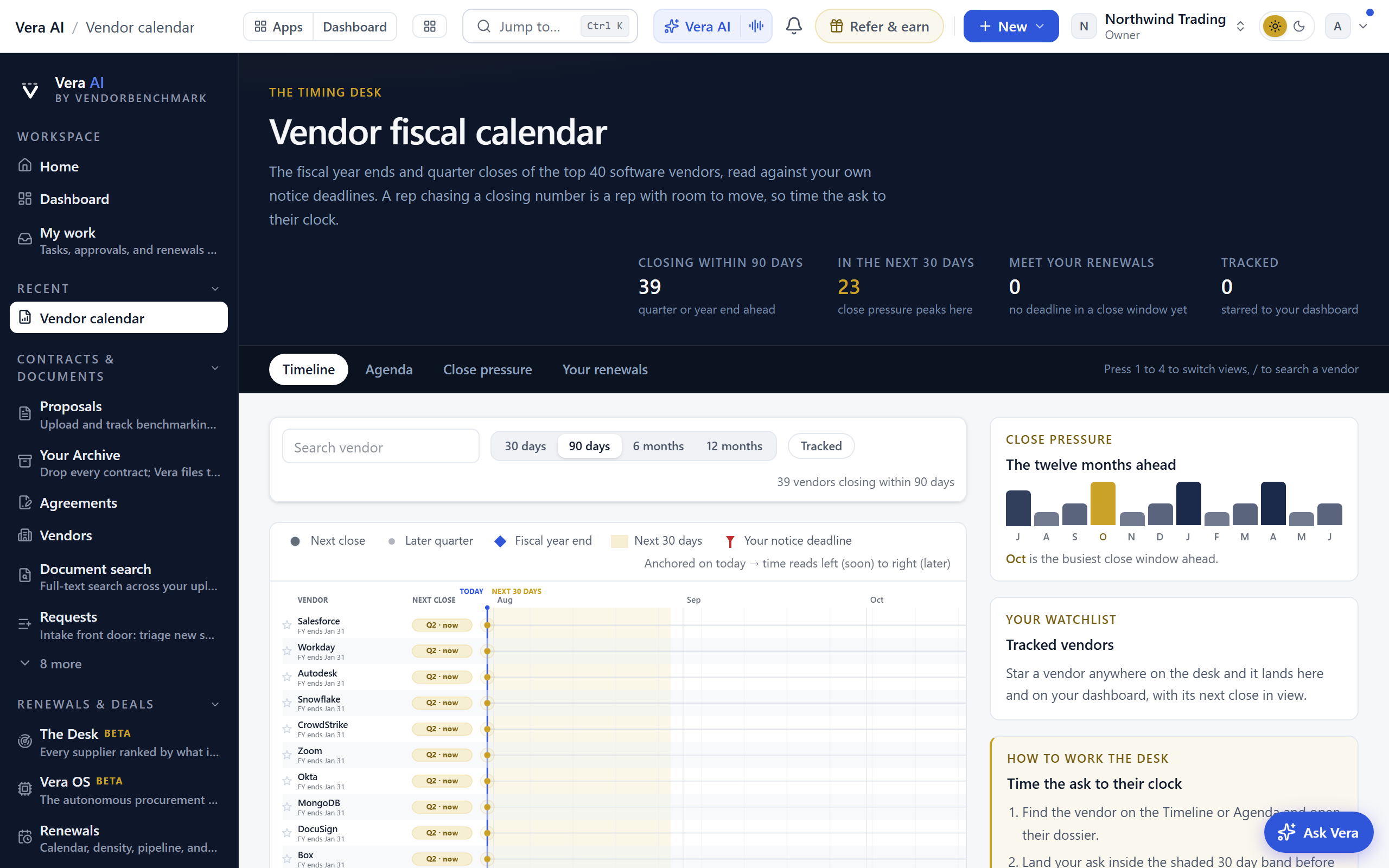Open Home from the sidebar
This screenshot has width=1389, height=868.
pos(119,167)
